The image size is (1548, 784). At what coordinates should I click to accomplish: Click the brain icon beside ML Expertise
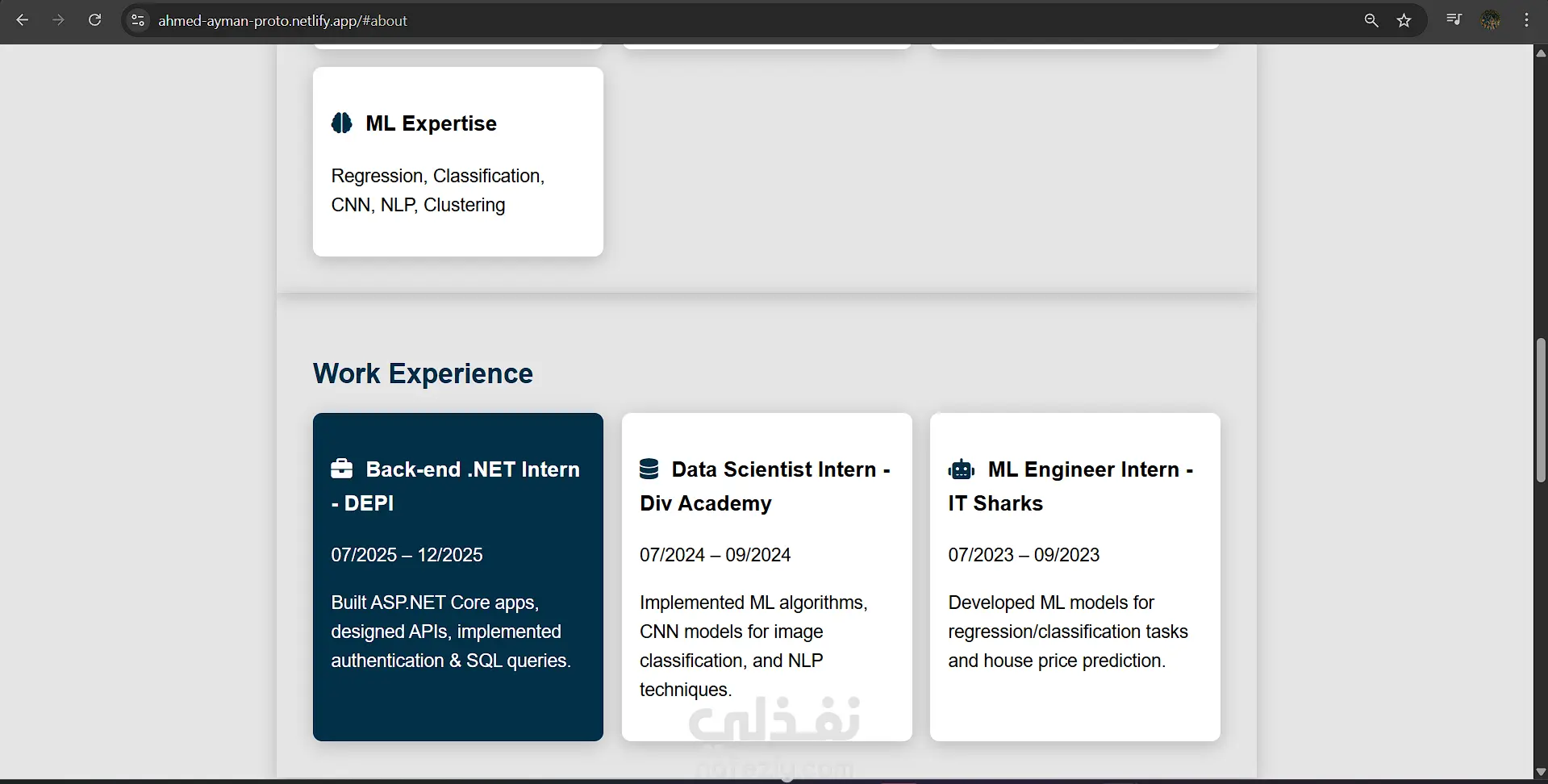(x=342, y=123)
